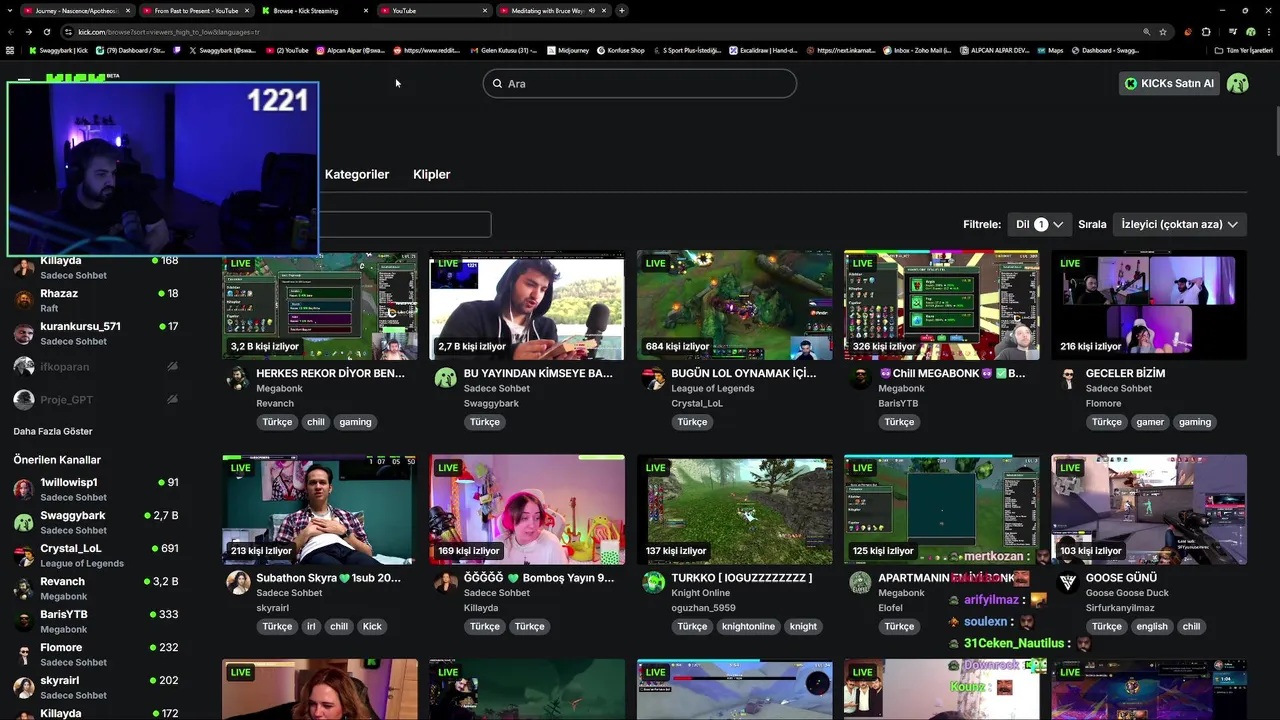Image resolution: width=1280 pixels, height=720 pixels.
Task: Switch to Meditating with Bruce browser tab
Action: tap(553, 10)
